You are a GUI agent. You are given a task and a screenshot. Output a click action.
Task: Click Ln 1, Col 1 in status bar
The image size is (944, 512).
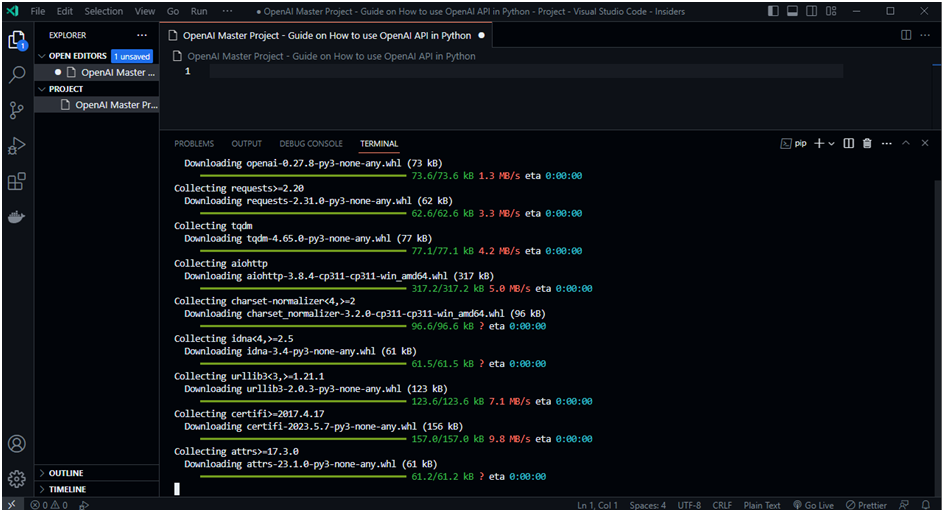point(597,505)
